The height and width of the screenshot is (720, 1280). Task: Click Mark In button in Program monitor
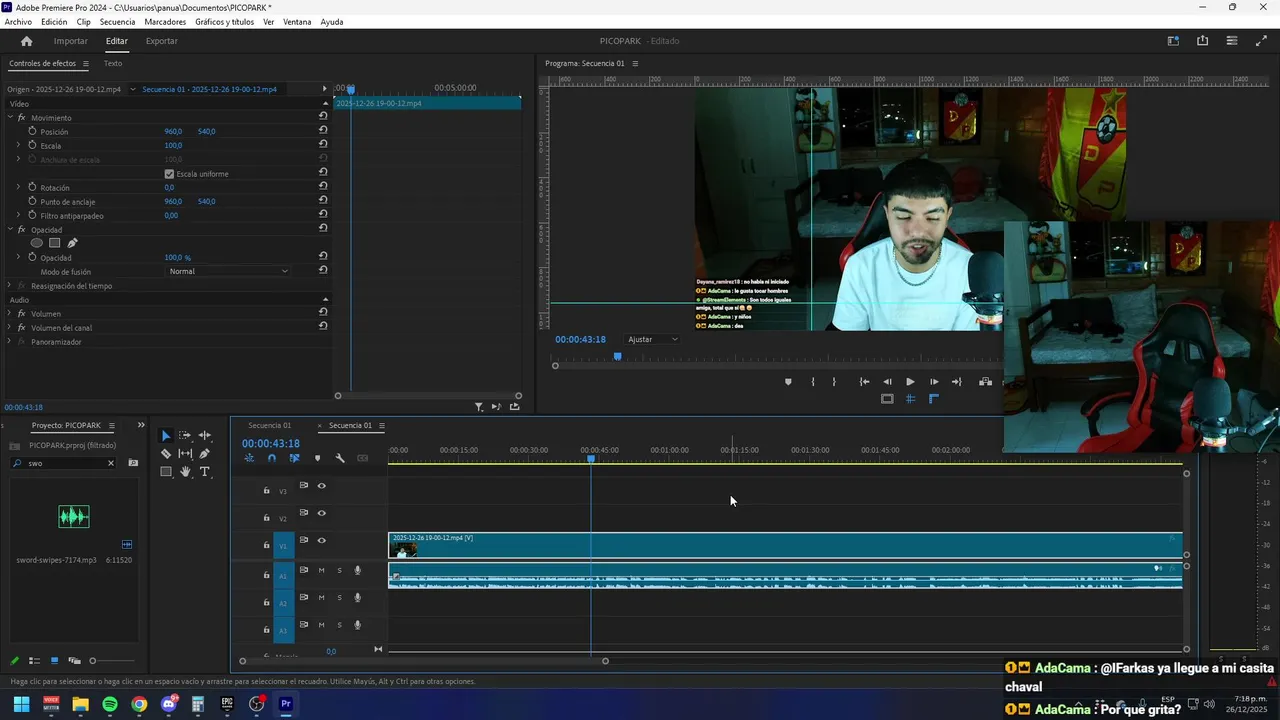click(812, 382)
